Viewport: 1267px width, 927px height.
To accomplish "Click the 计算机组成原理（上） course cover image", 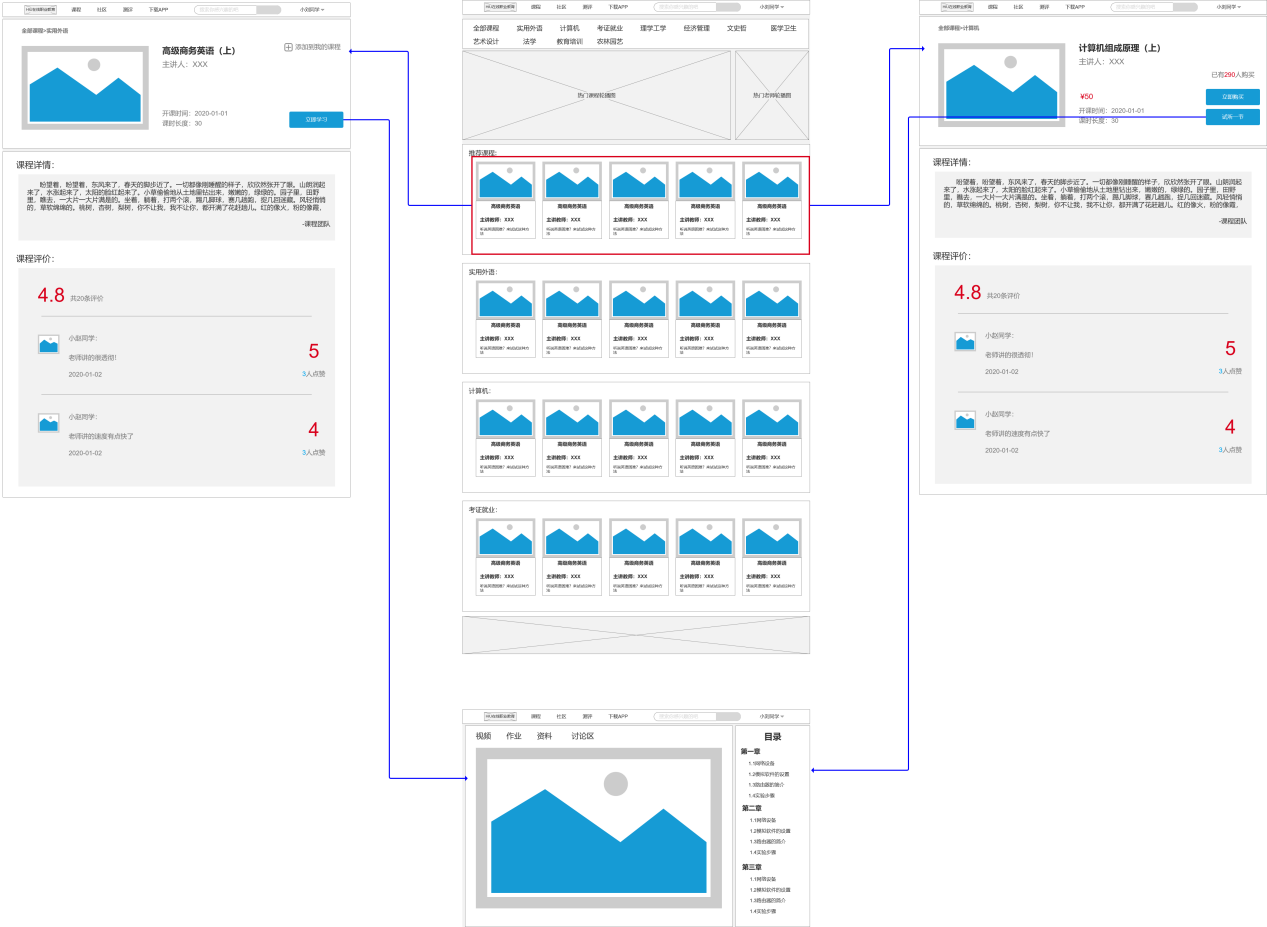I will pos(1001,84).
